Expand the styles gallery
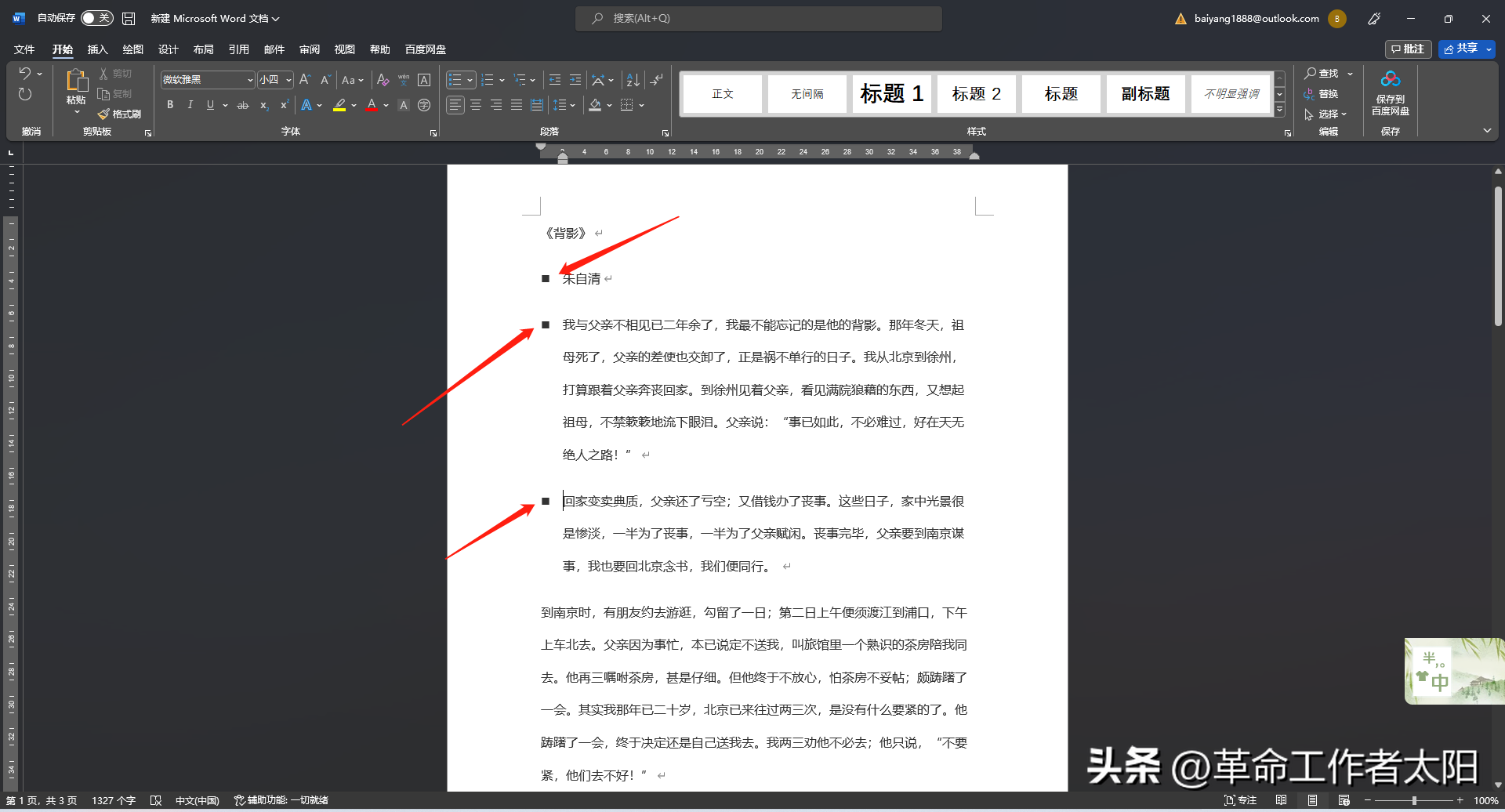Viewport: 1505px width, 812px height. [1280, 111]
